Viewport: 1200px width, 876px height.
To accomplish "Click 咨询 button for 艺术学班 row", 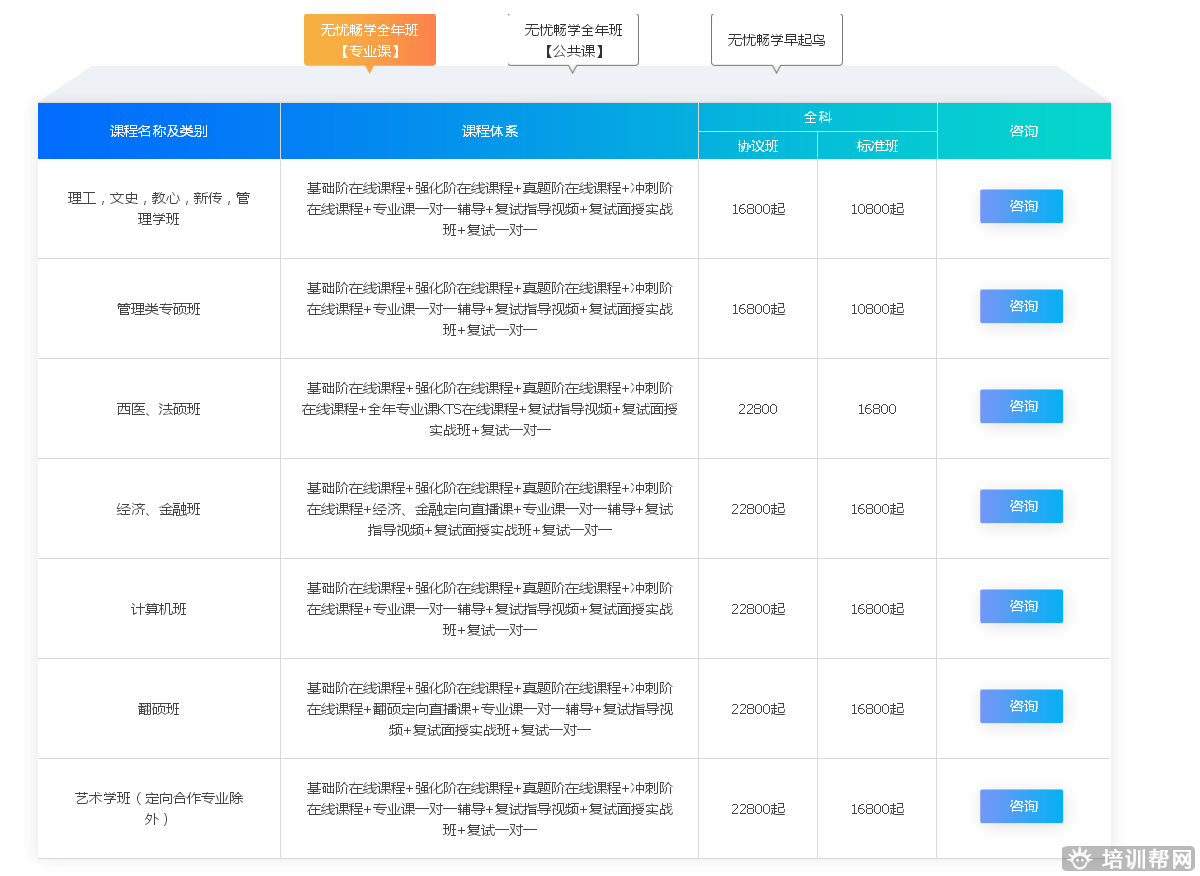I will coord(1021,806).
